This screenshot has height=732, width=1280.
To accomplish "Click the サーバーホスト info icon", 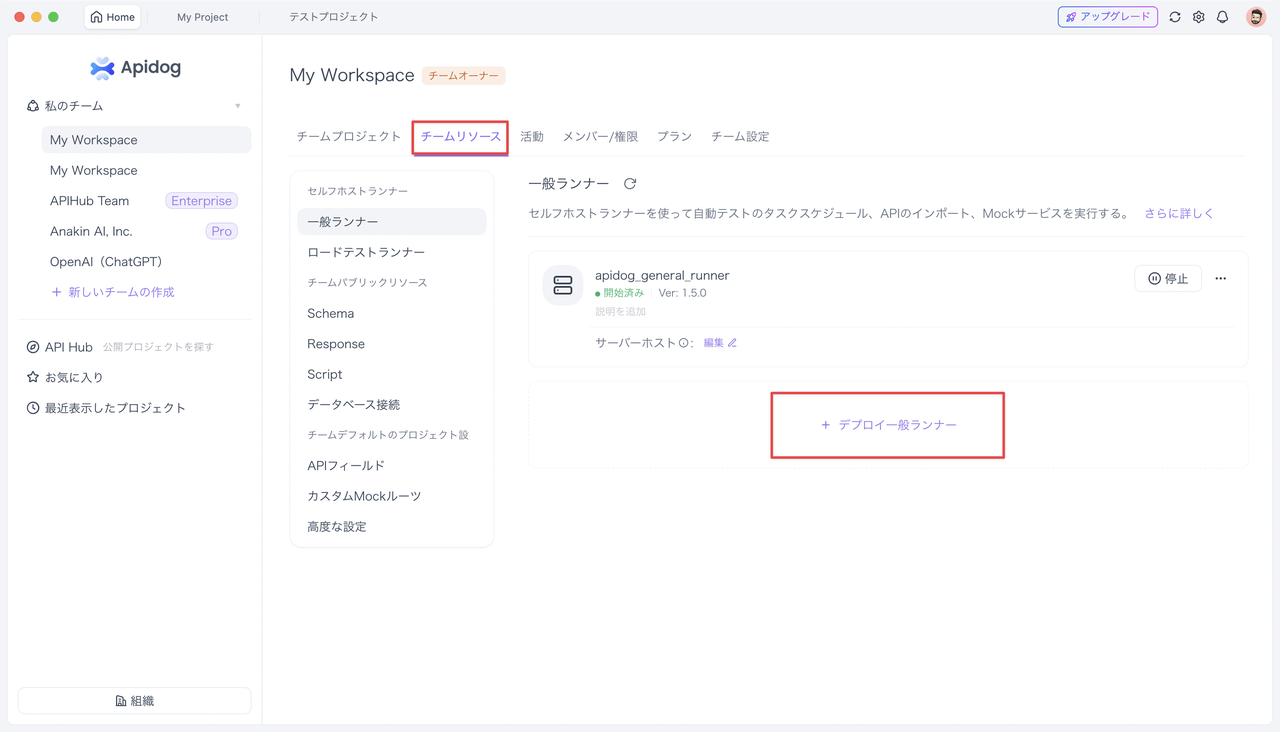I will tap(684, 343).
